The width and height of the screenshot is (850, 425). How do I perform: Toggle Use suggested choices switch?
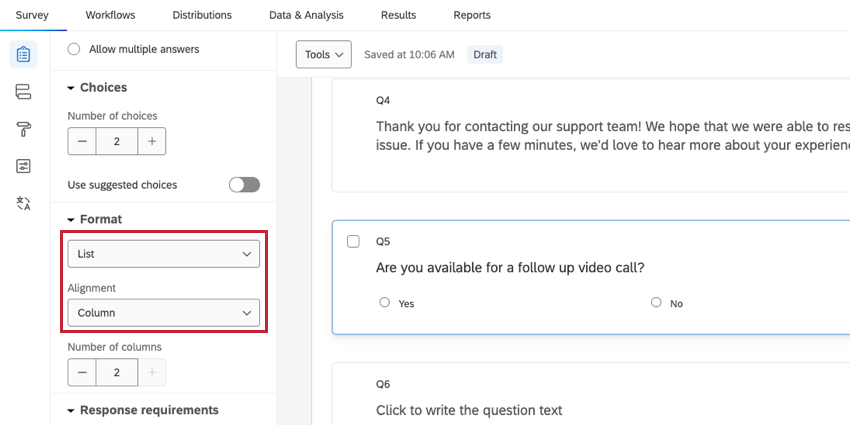tap(244, 185)
